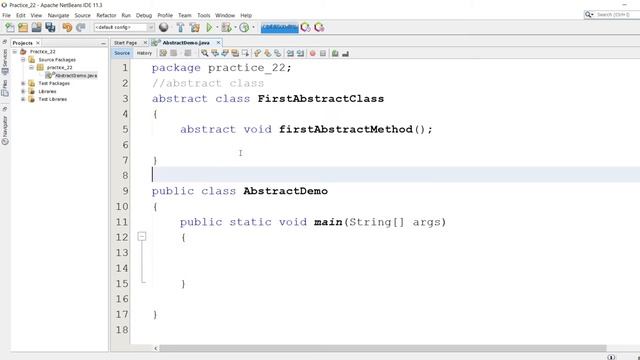Expand the Test Packages node

click(x=23, y=83)
